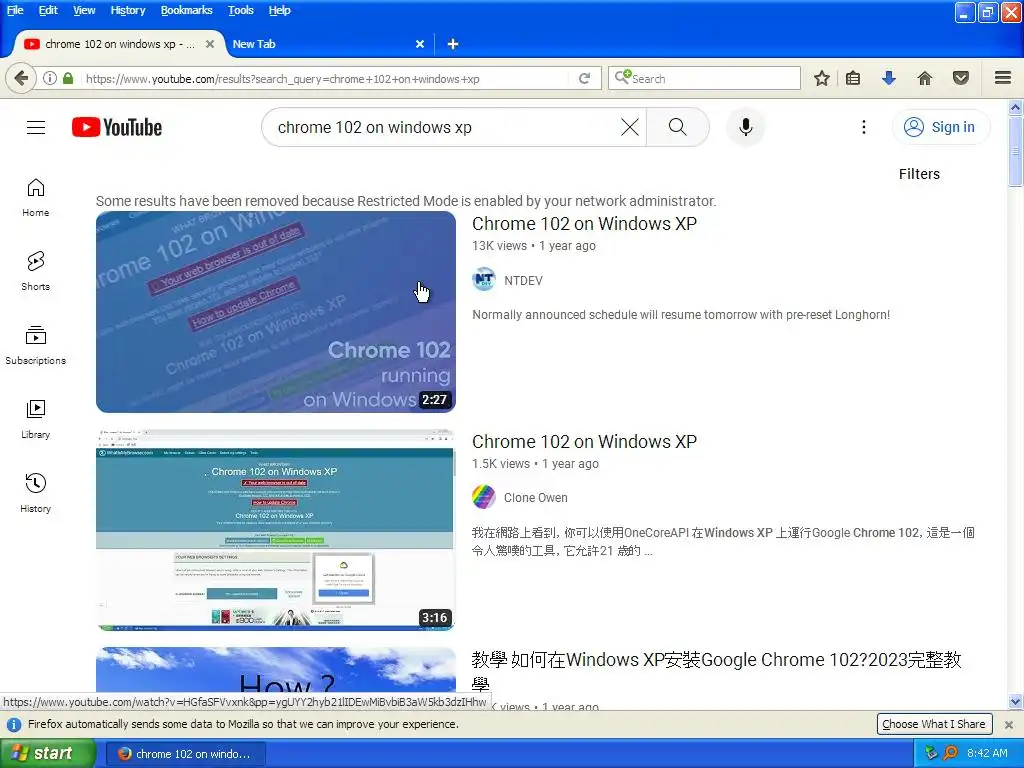Clear the YouTube search query with X
The height and width of the screenshot is (768, 1024).
(x=630, y=127)
